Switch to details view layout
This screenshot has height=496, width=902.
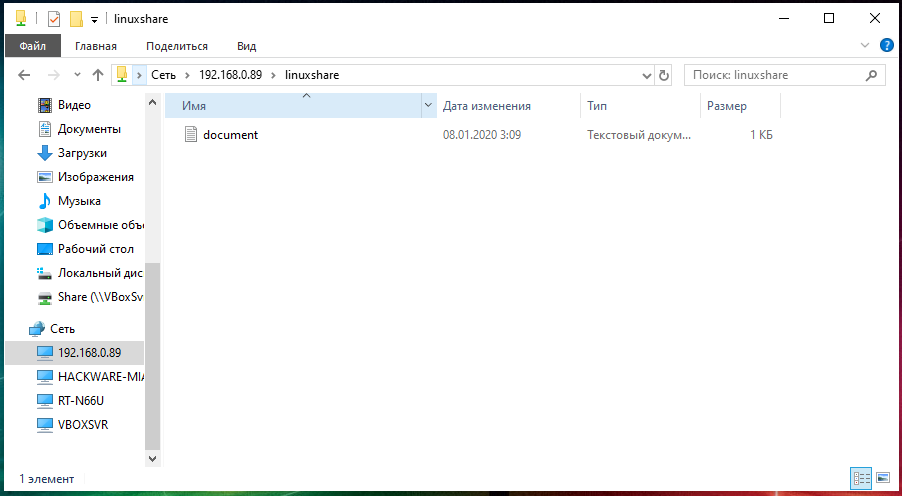pos(859,479)
